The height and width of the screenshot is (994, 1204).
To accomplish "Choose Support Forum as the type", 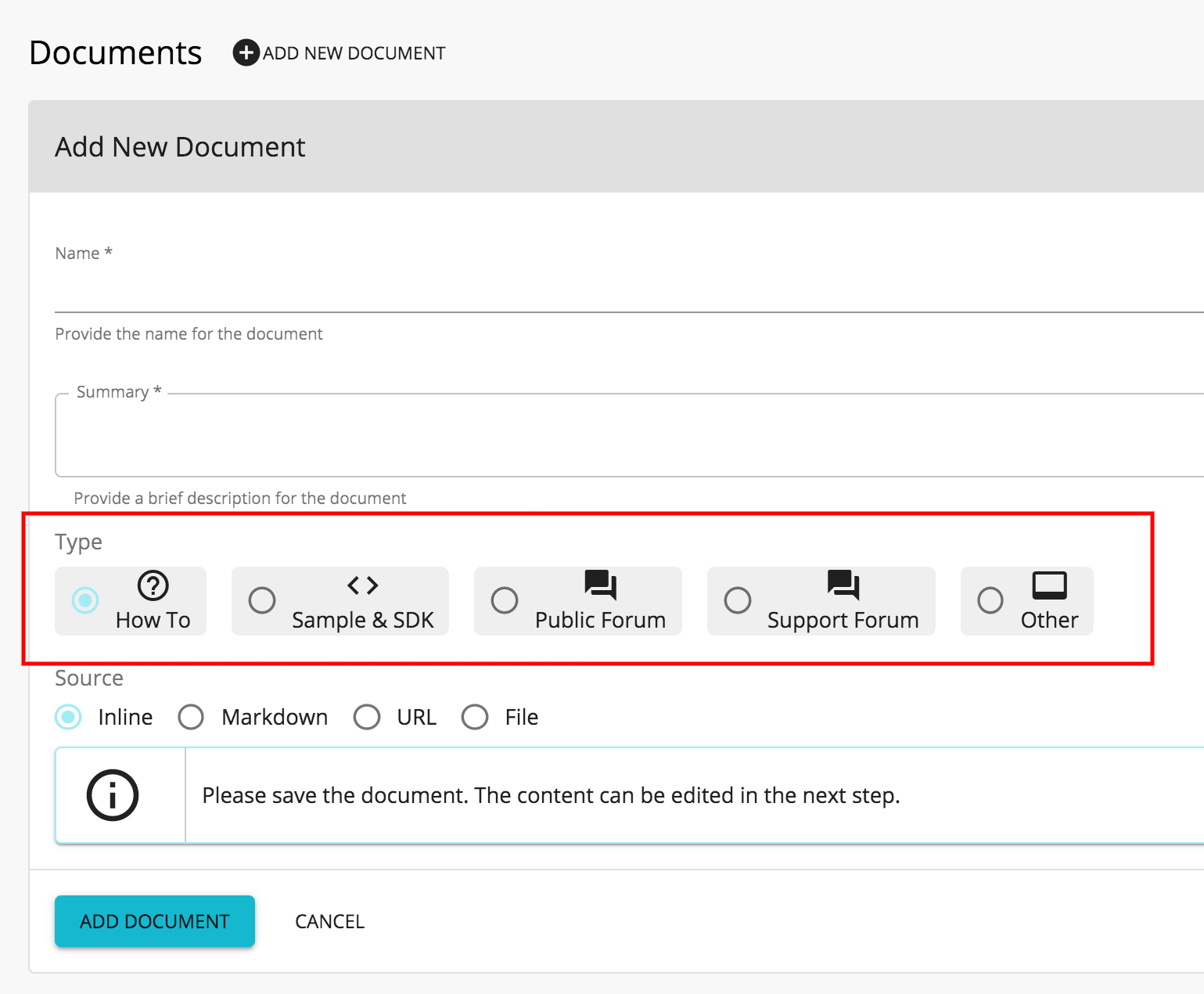I will click(738, 601).
